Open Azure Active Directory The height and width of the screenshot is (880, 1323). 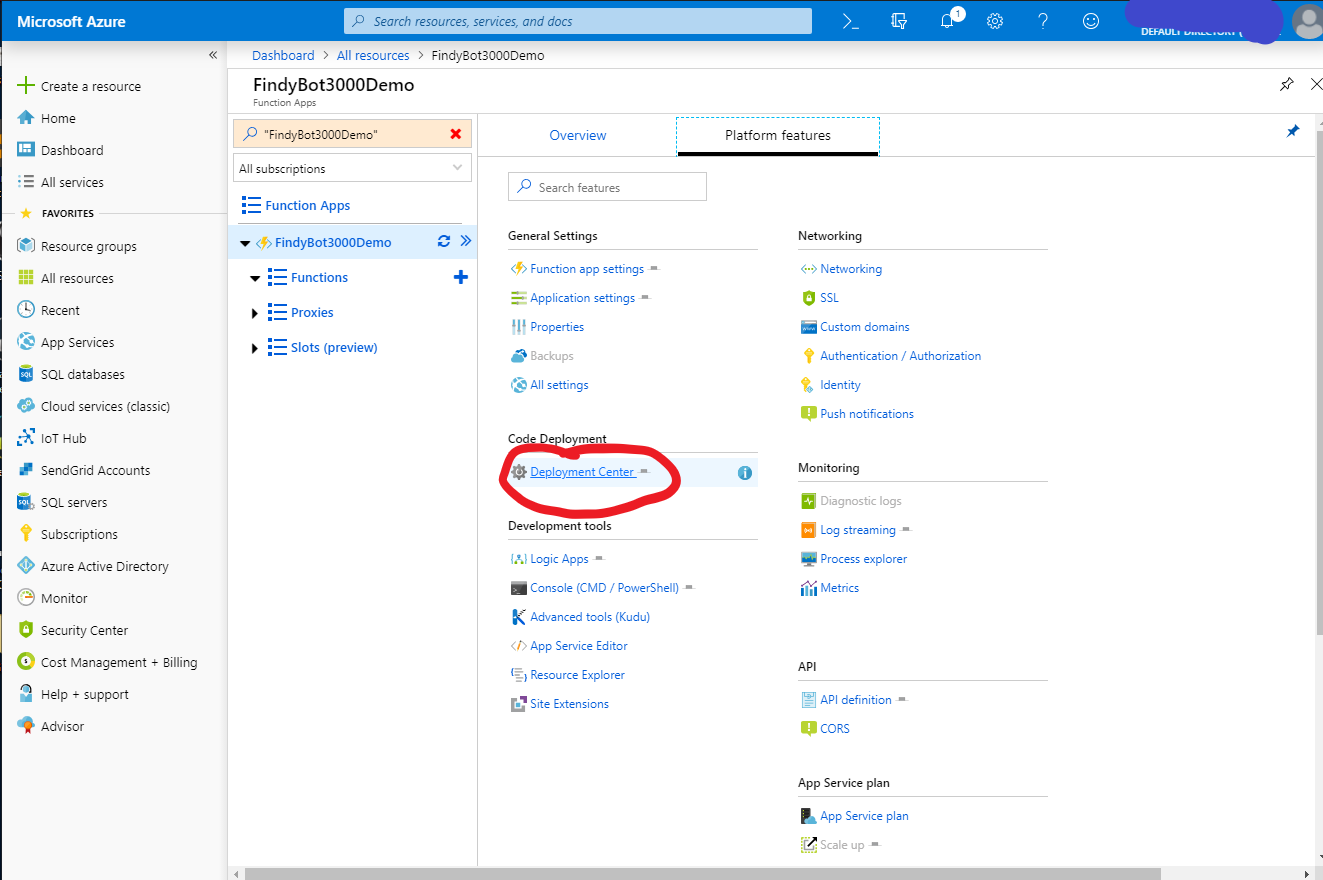coord(105,566)
